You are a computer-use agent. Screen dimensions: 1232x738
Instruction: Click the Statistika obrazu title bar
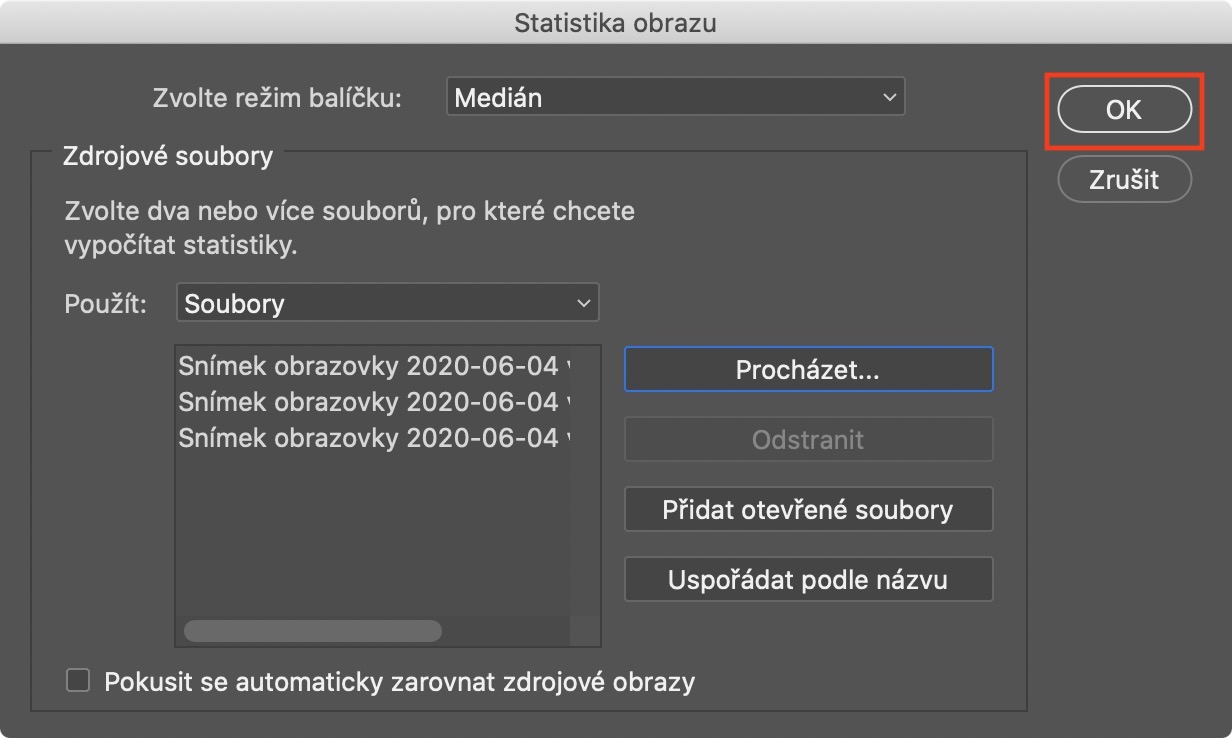point(615,22)
